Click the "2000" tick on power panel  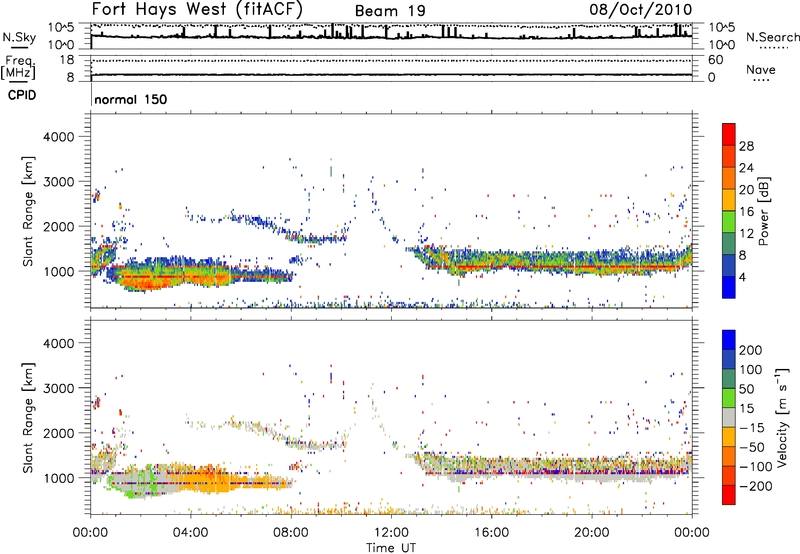[58, 226]
